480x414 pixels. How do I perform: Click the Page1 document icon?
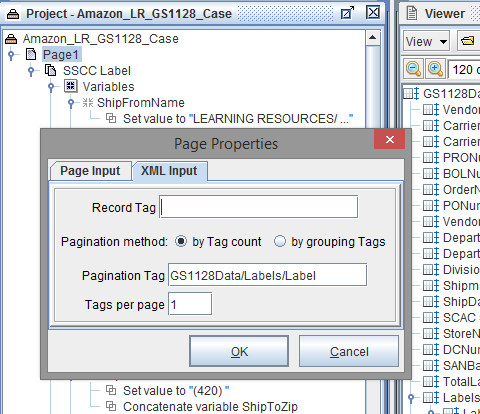[x=31, y=54]
